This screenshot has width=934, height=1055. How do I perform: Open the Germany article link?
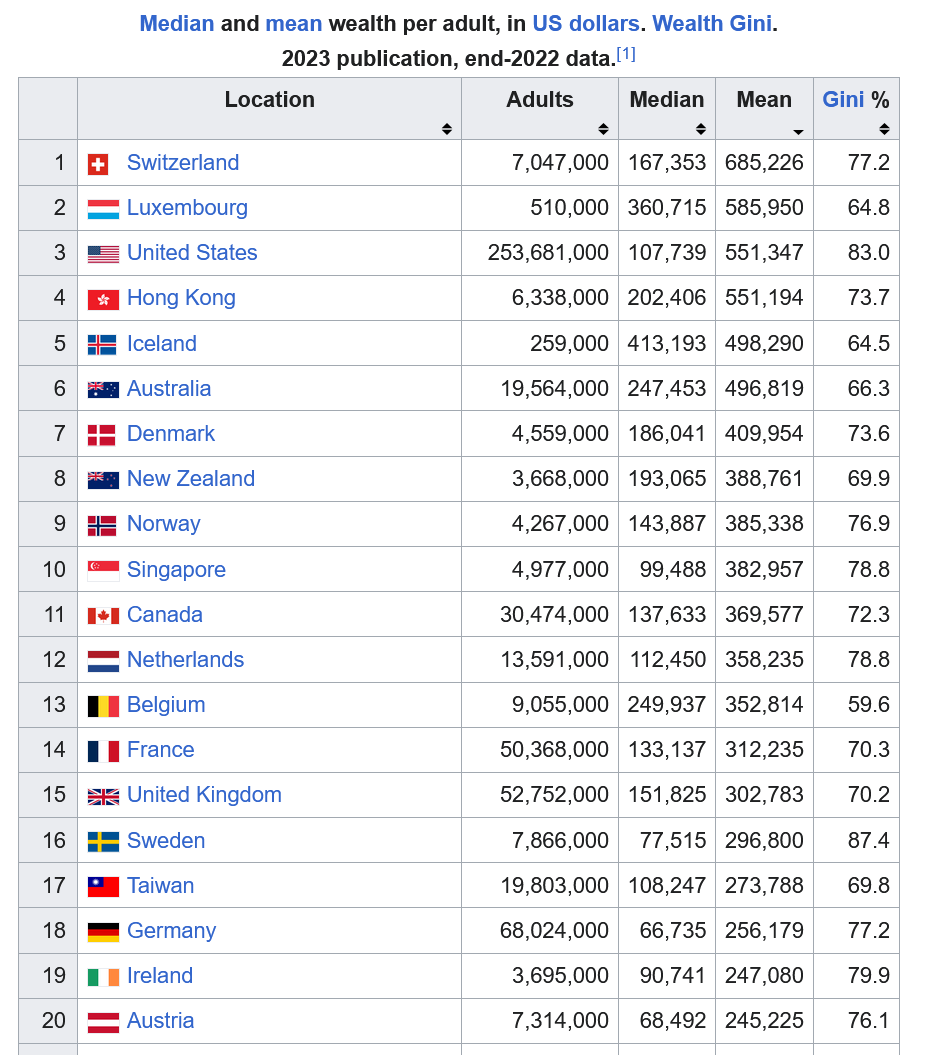tap(172, 931)
